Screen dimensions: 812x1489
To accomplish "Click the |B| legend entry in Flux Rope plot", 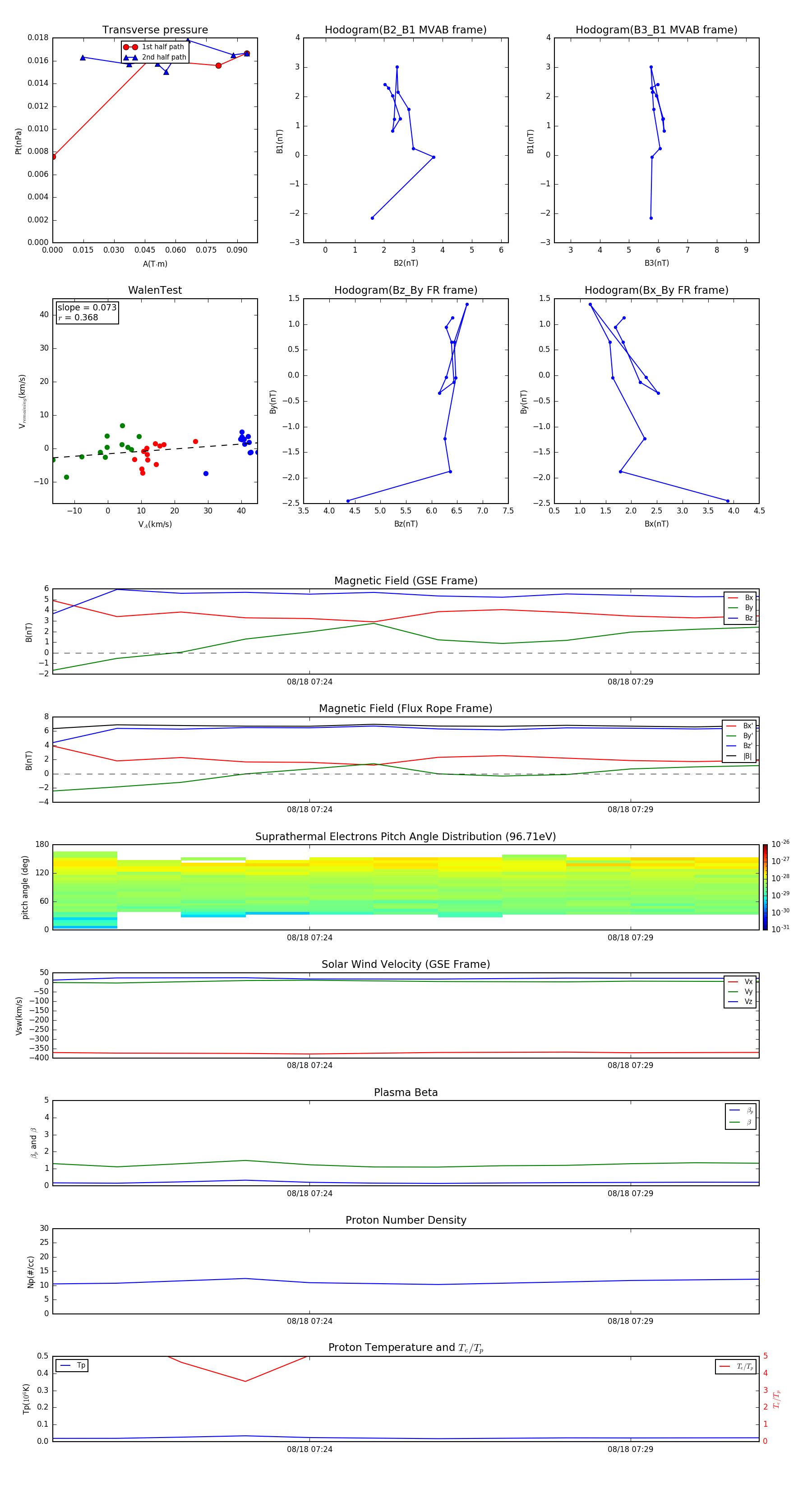I will point(740,756).
